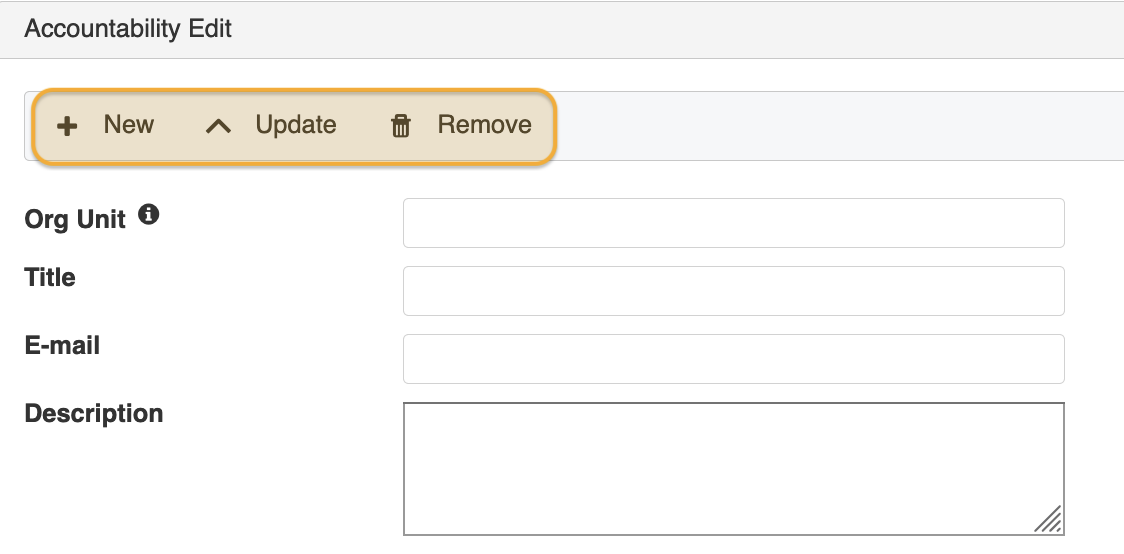Click the plus icon beside New
The height and width of the screenshot is (554, 1124).
[67, 126]
